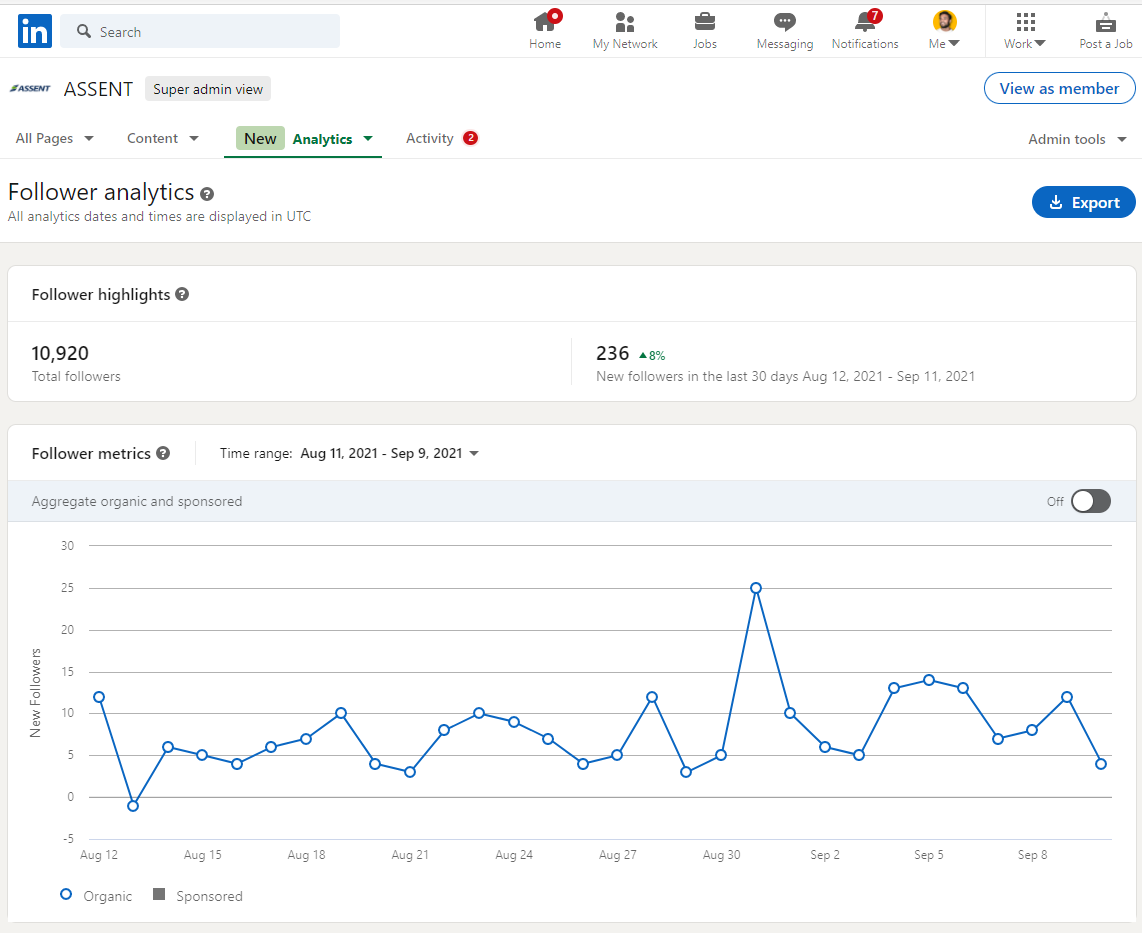Toggle the Organic series in the legend
The height and width of the screenshot is (933, 1142).
[95, 895]
